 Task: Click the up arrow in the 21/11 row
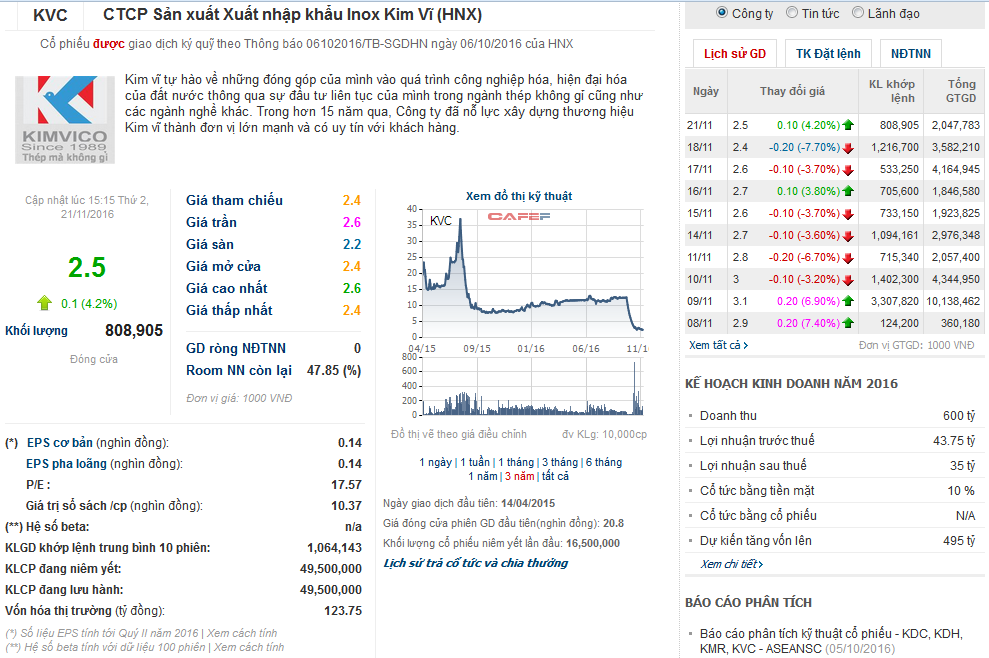848,125
